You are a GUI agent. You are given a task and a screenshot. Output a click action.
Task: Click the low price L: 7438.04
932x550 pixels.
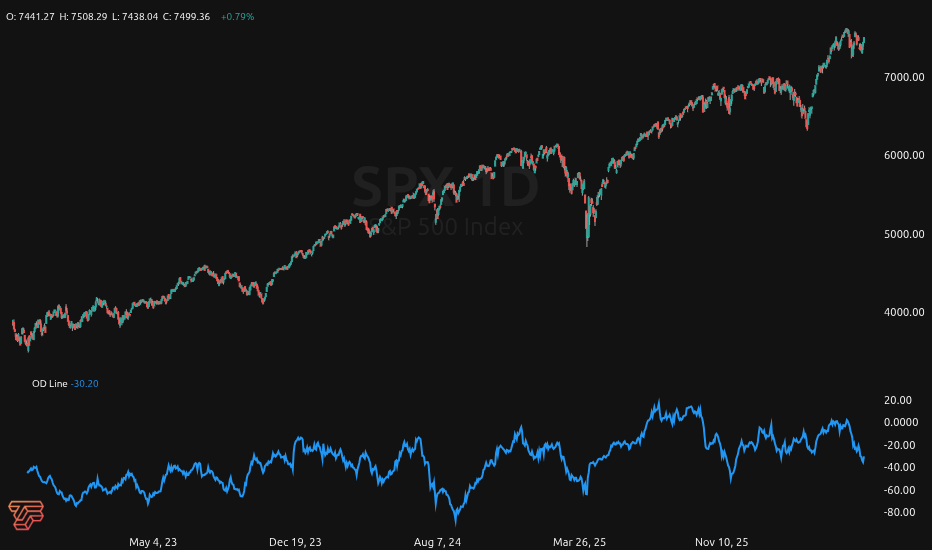point(135,17)
